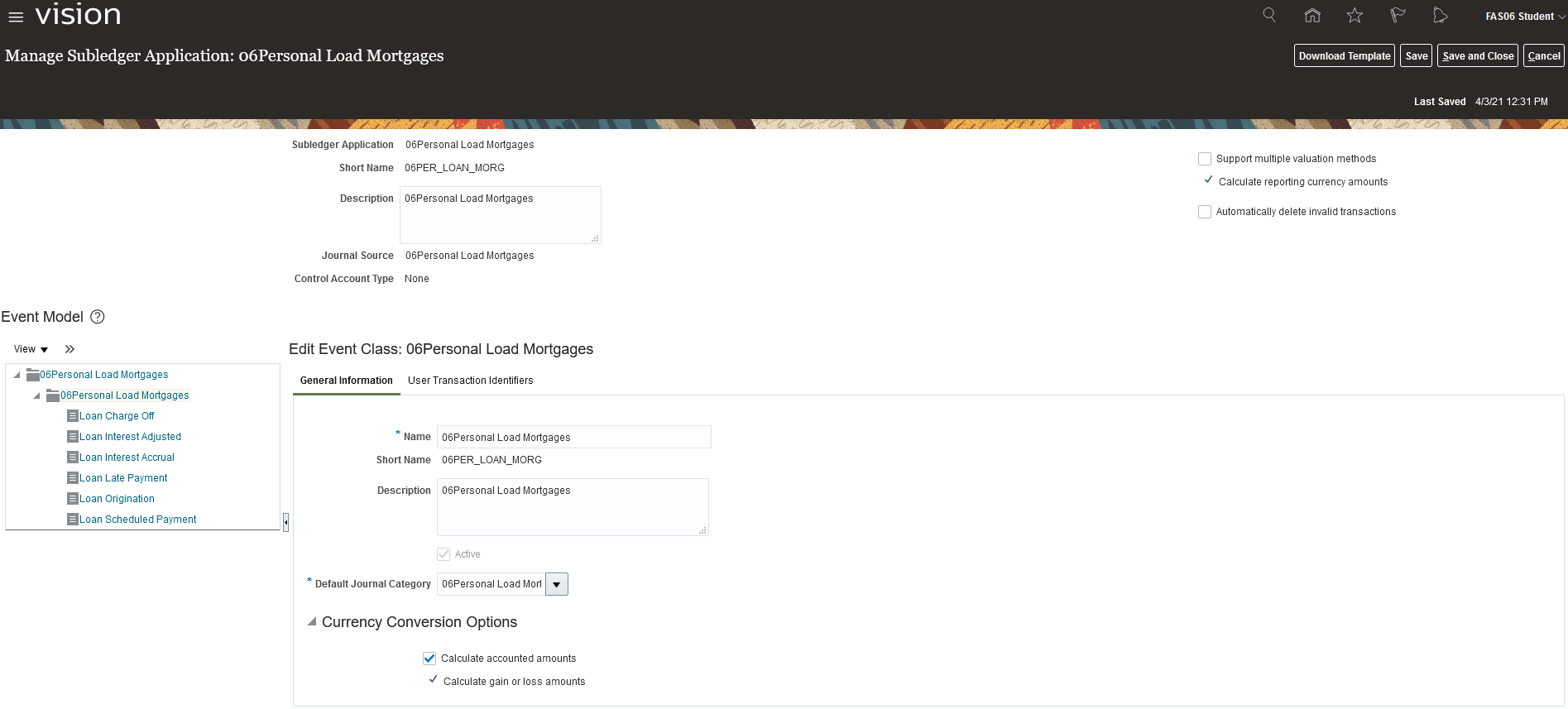Collapse the Currency Conversion Options section

312,622
